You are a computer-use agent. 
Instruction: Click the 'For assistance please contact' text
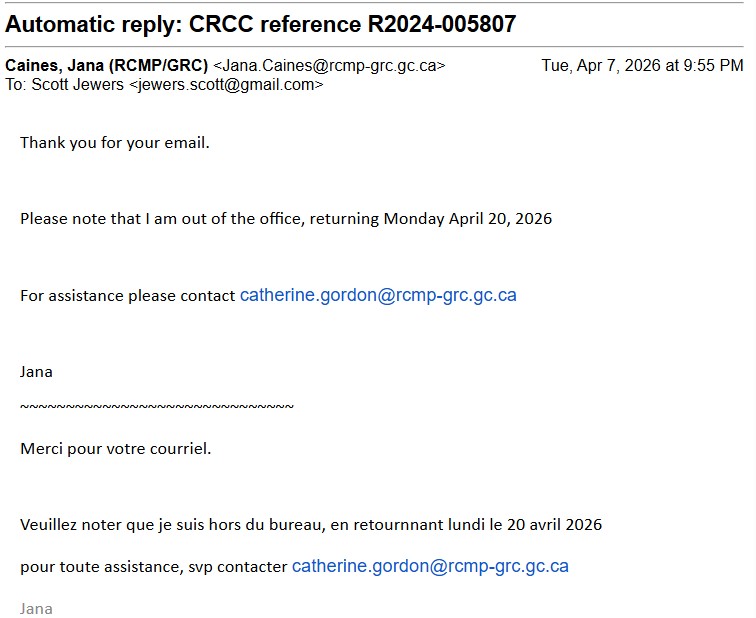128,296
